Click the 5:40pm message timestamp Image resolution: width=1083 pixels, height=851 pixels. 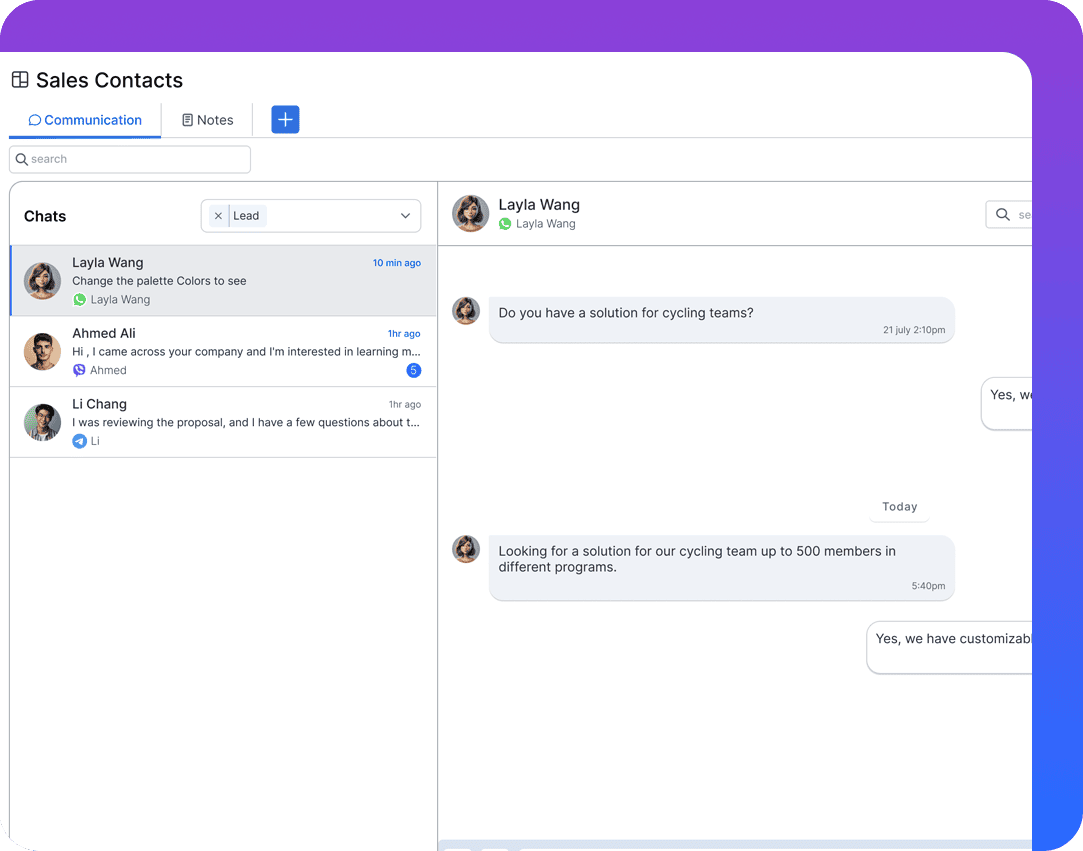pos(928,586)
